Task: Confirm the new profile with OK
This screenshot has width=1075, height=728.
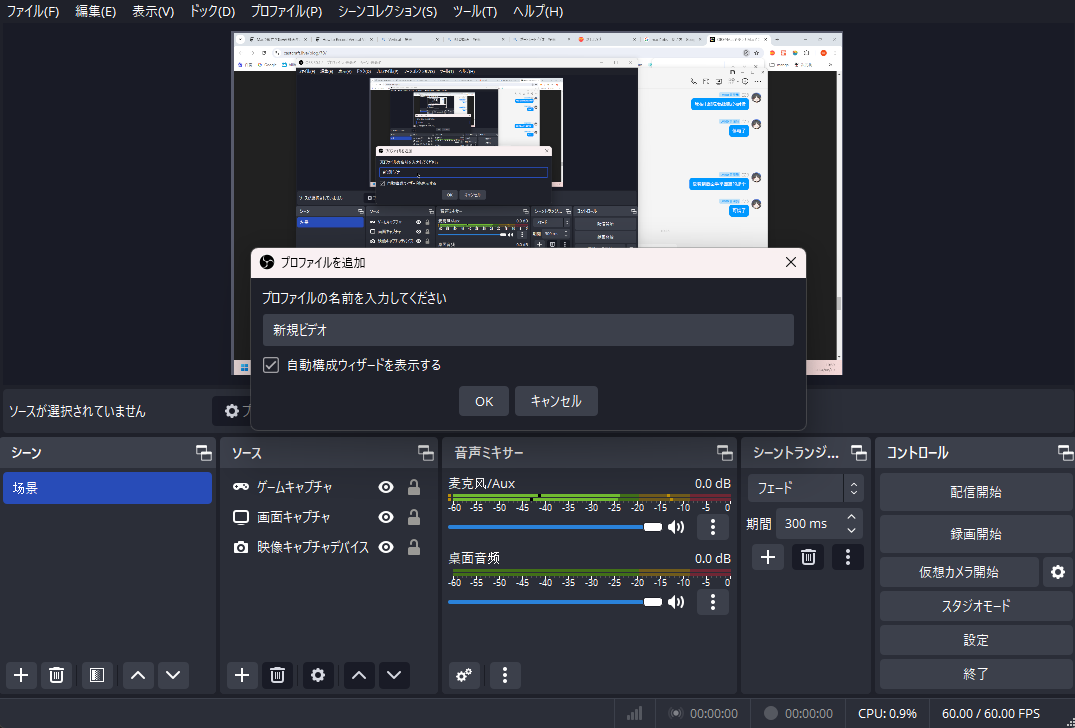Action: point(483,401)
